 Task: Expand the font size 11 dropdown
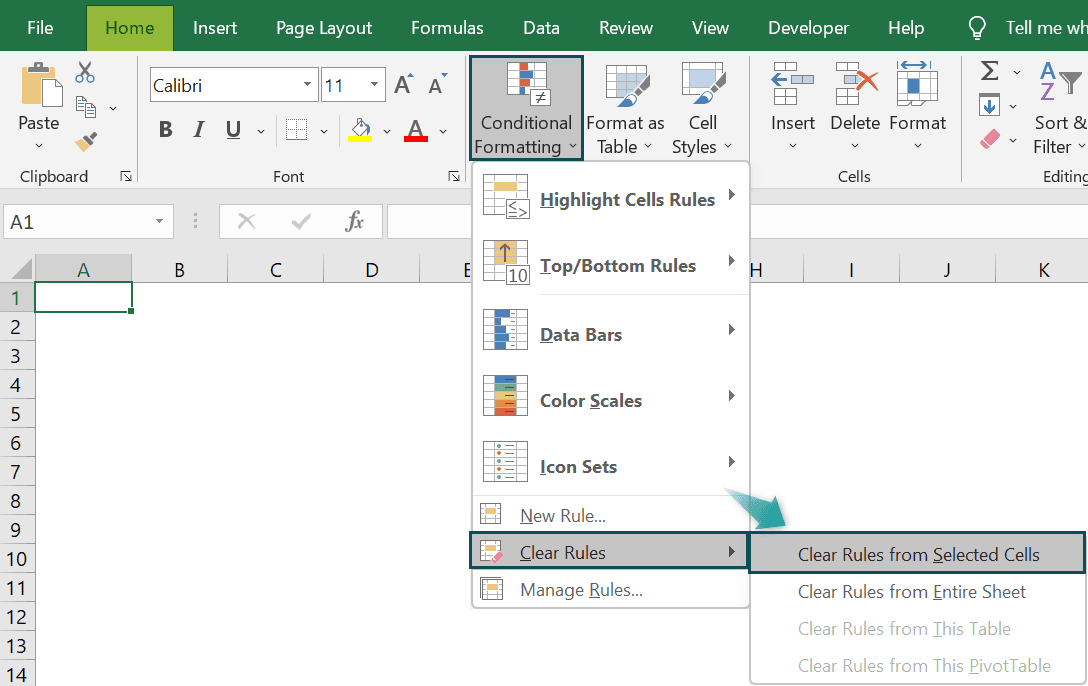(x=375, y=85)
